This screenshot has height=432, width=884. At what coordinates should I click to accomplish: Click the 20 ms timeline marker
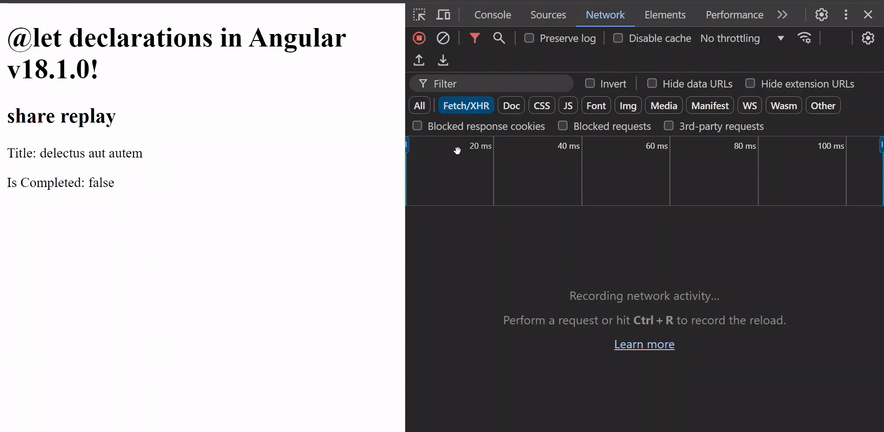coord(480,146)
